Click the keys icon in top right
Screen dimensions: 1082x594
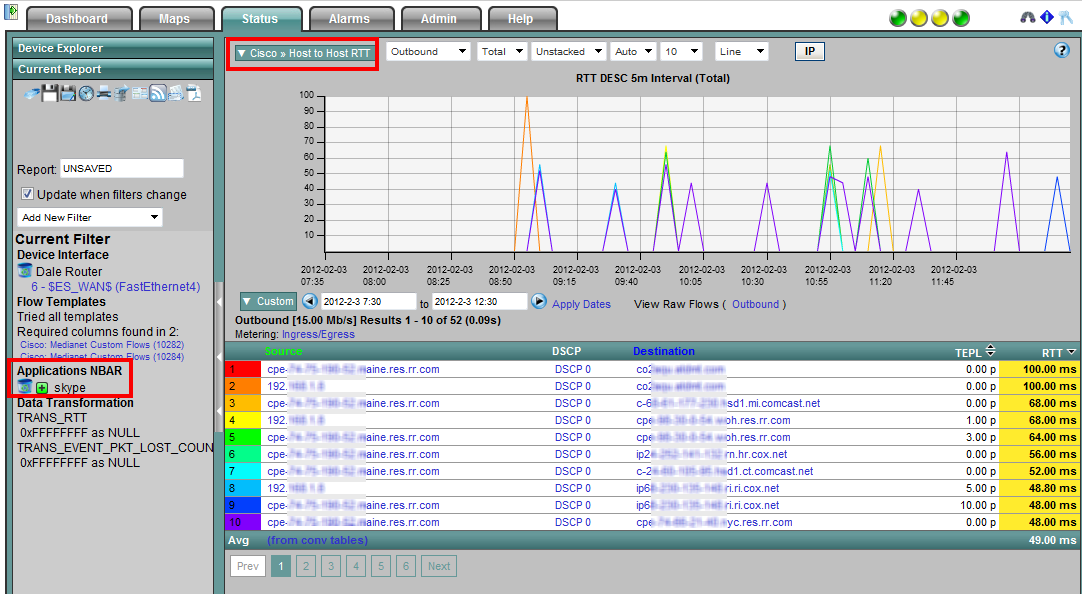pyautogui.click(x=1064, y=18)
